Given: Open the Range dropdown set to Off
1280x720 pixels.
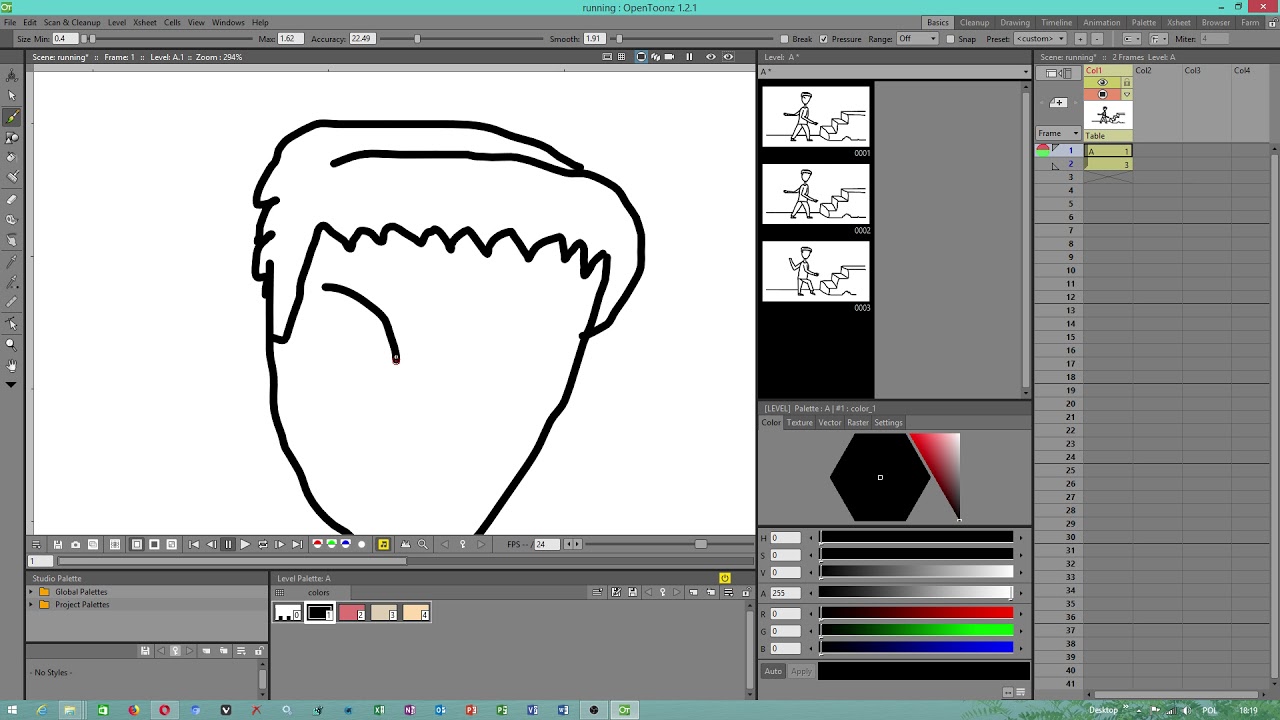Looking at the screenshot, I should 917,39.
